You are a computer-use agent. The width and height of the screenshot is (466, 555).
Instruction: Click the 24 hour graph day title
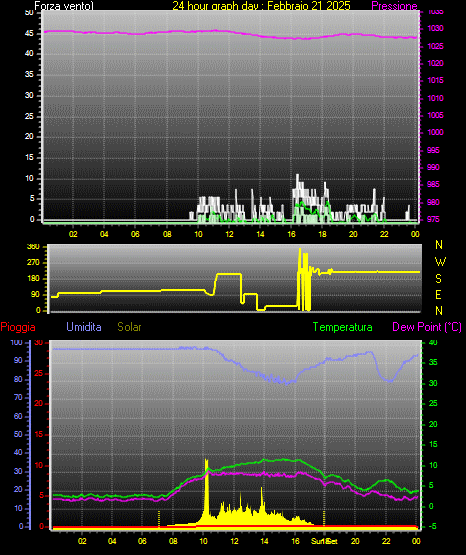pos(261,6)
